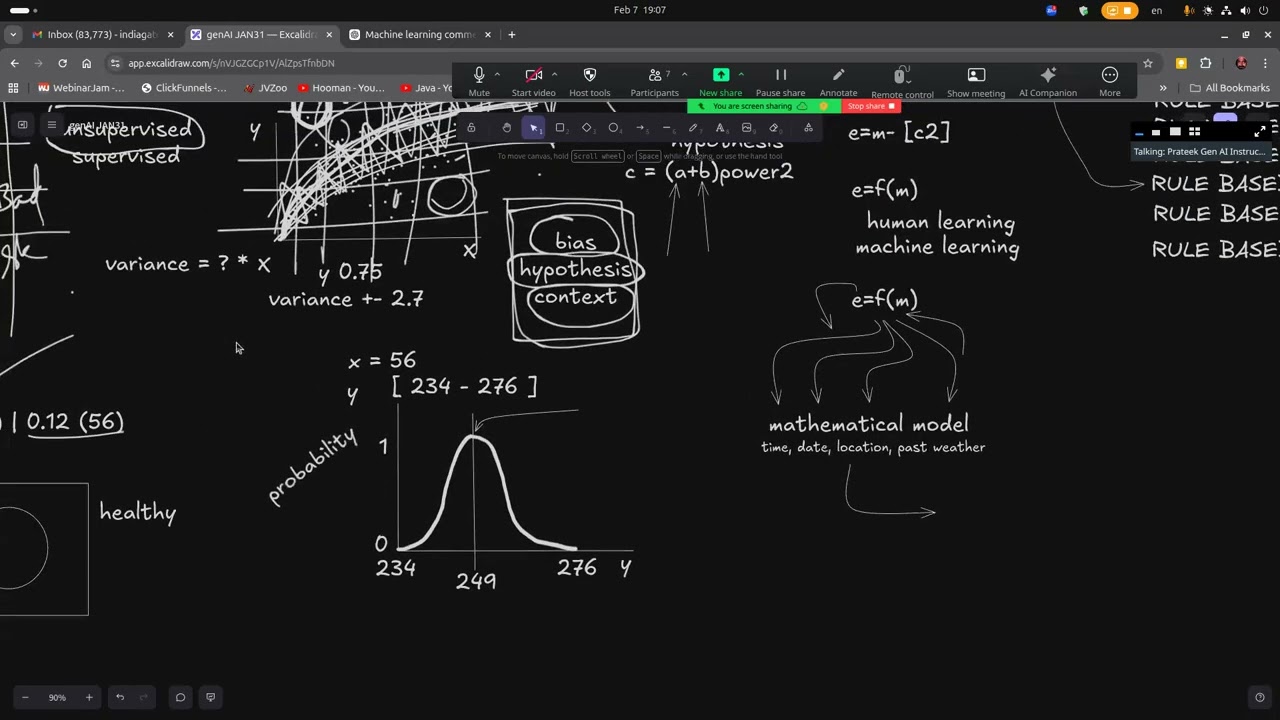The width and height of the screenshot is (1280, 720).
Task: Switch Zoom thumbnail to gallery grid view
Action: pyautogui.click(x=1194, y=131)
